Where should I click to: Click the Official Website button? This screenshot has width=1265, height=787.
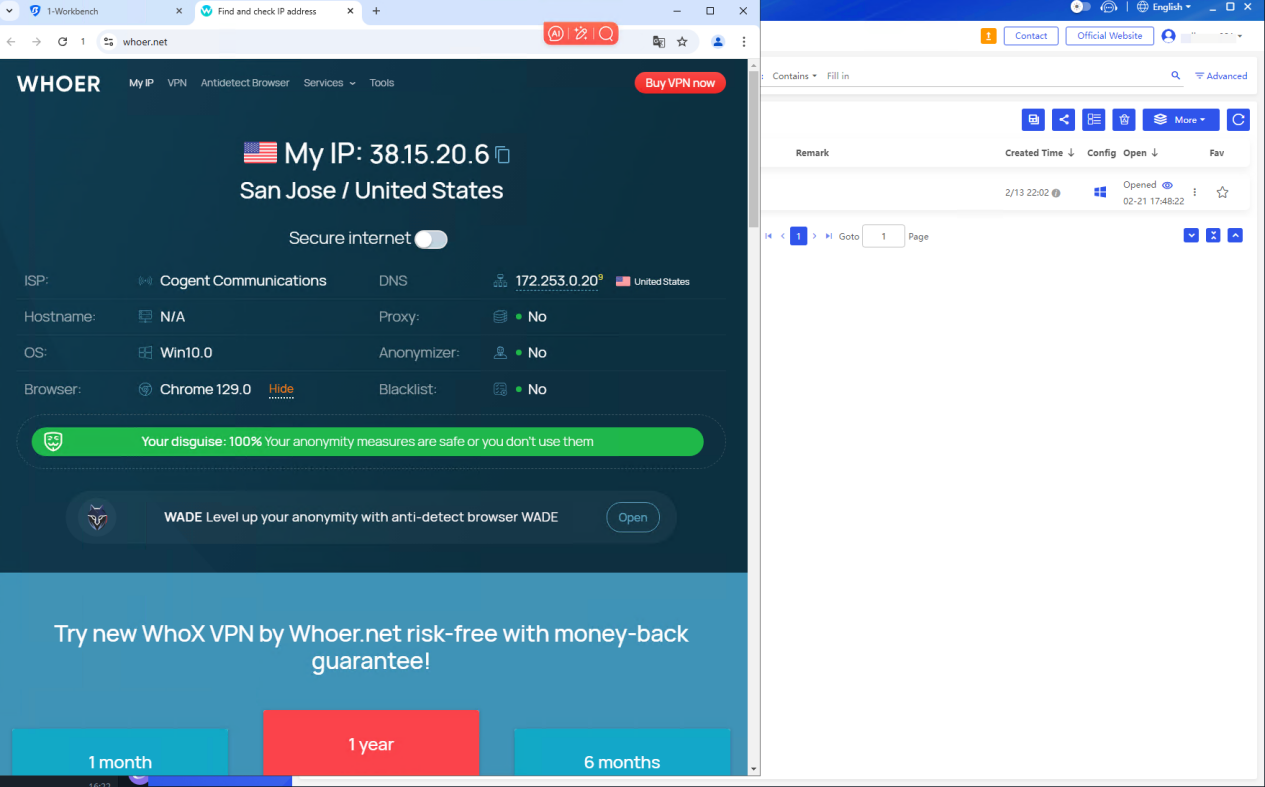coord(1110,36)
